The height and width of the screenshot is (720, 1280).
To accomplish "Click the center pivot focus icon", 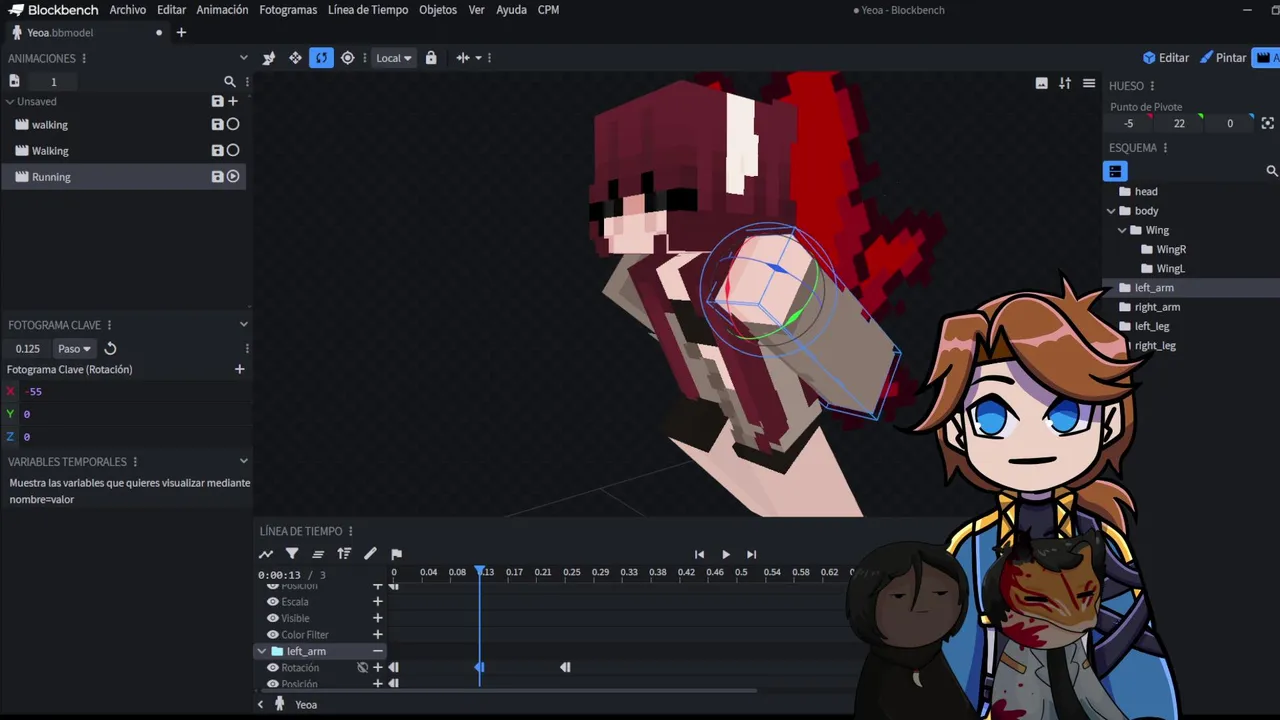I will [x=1268, y=123].
